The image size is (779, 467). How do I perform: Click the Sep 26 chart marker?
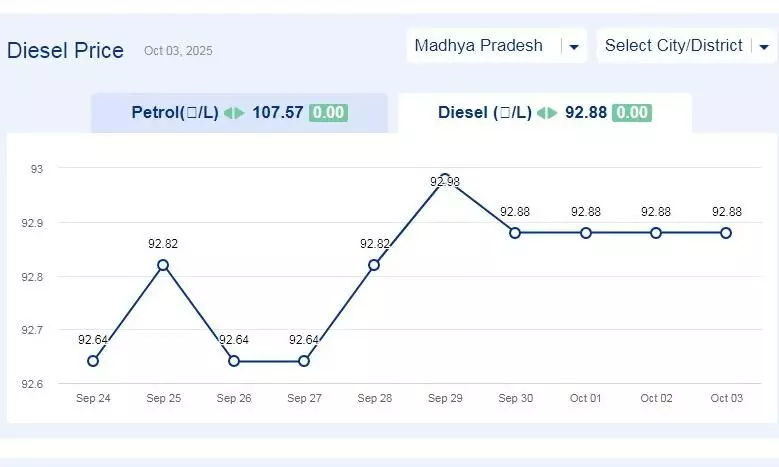pyautogui.click(x=234, y=361)
